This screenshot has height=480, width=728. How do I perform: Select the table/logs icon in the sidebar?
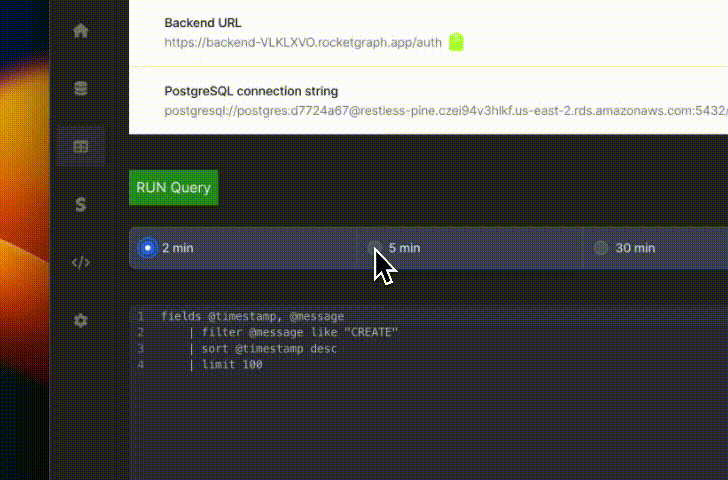point(81,147)
